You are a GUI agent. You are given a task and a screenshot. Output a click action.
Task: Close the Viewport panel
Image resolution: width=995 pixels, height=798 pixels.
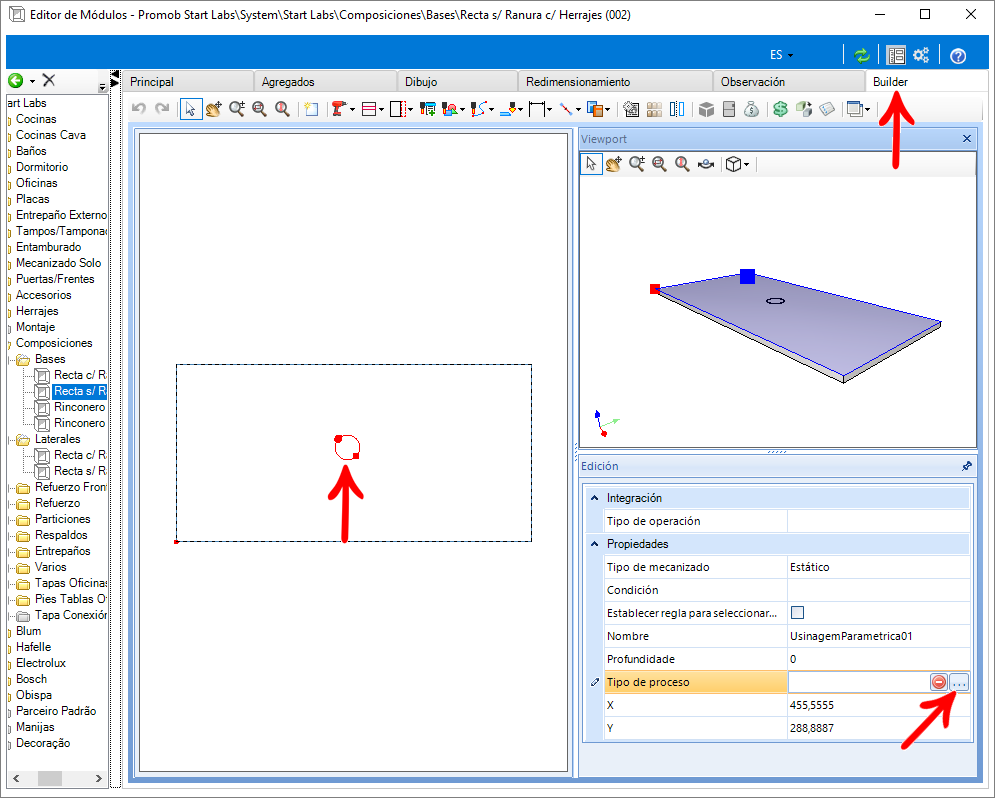[966, 138]
